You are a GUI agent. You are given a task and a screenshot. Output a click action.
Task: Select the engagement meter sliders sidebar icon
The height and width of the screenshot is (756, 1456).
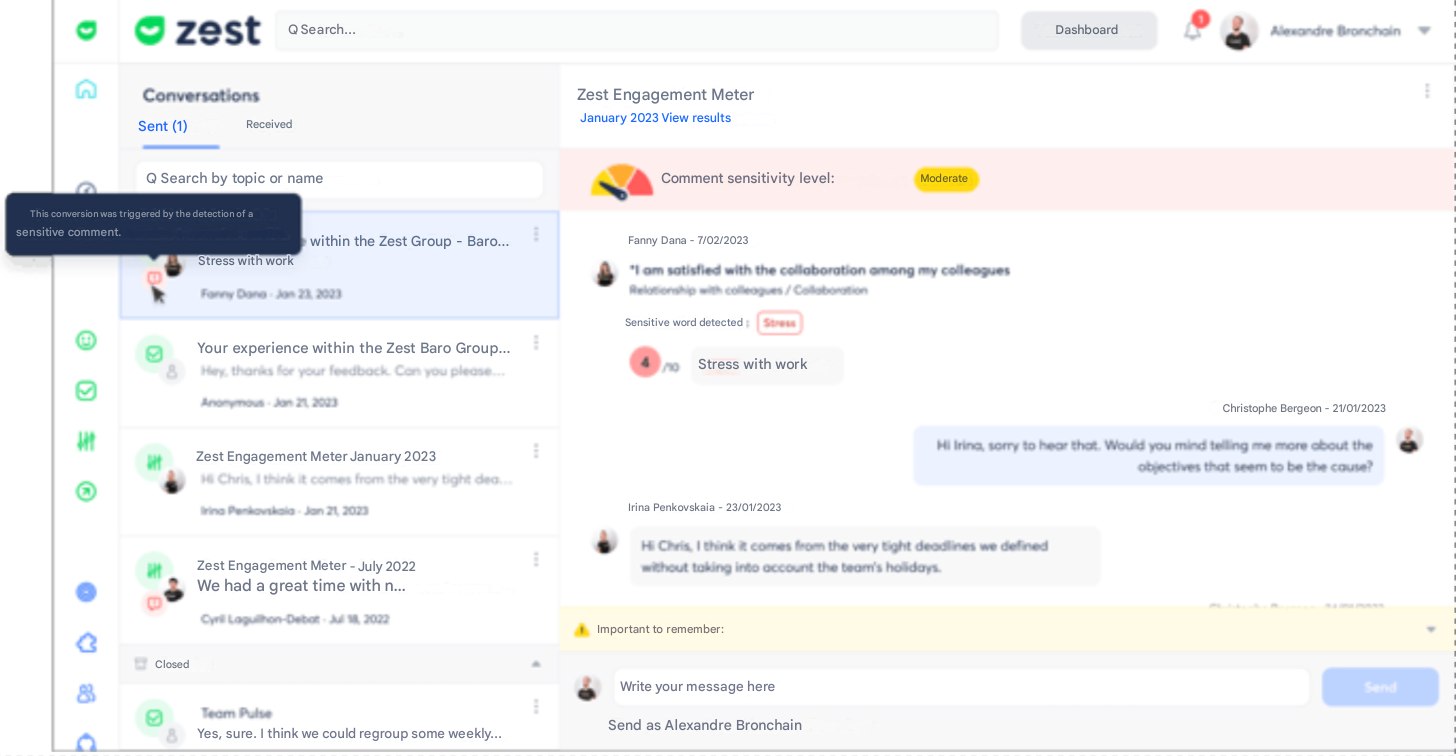(x=86, y=441)
